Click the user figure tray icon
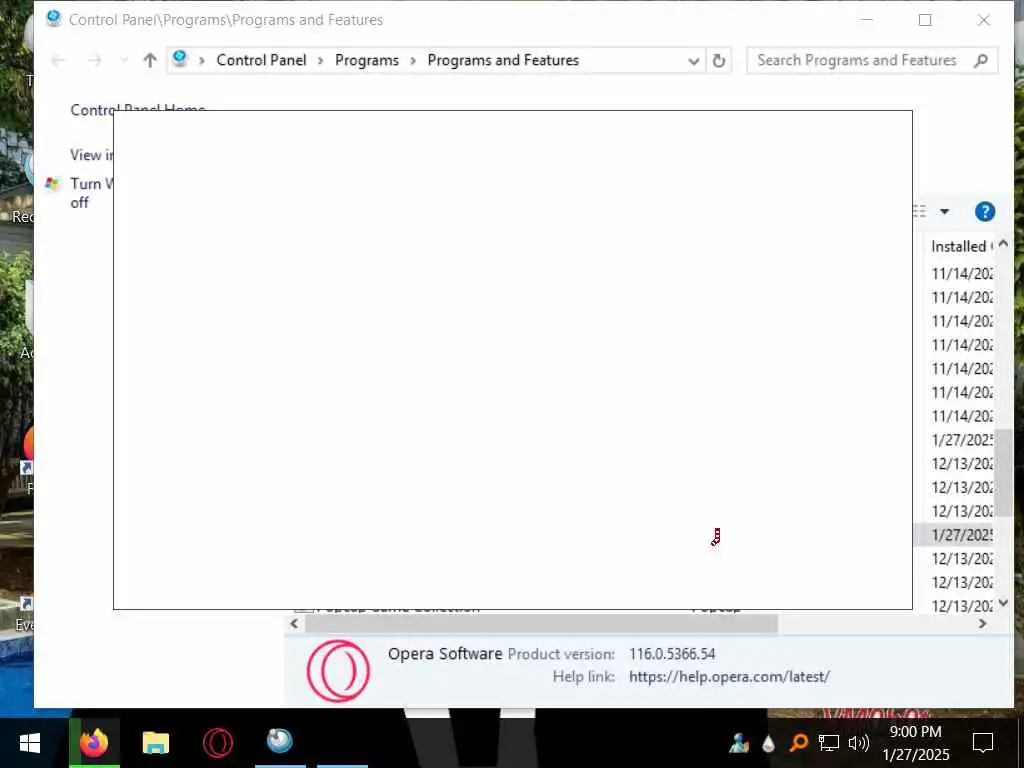 739,743
